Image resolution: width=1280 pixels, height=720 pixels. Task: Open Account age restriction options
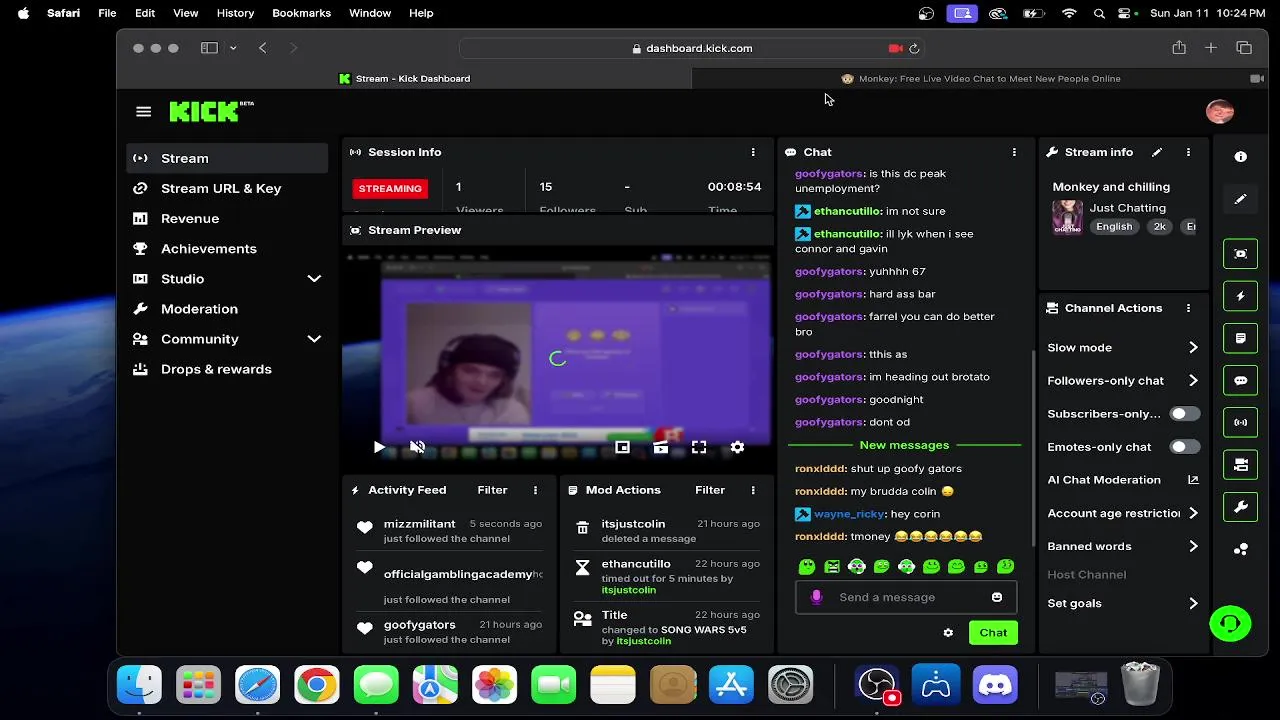(1122, 513)
